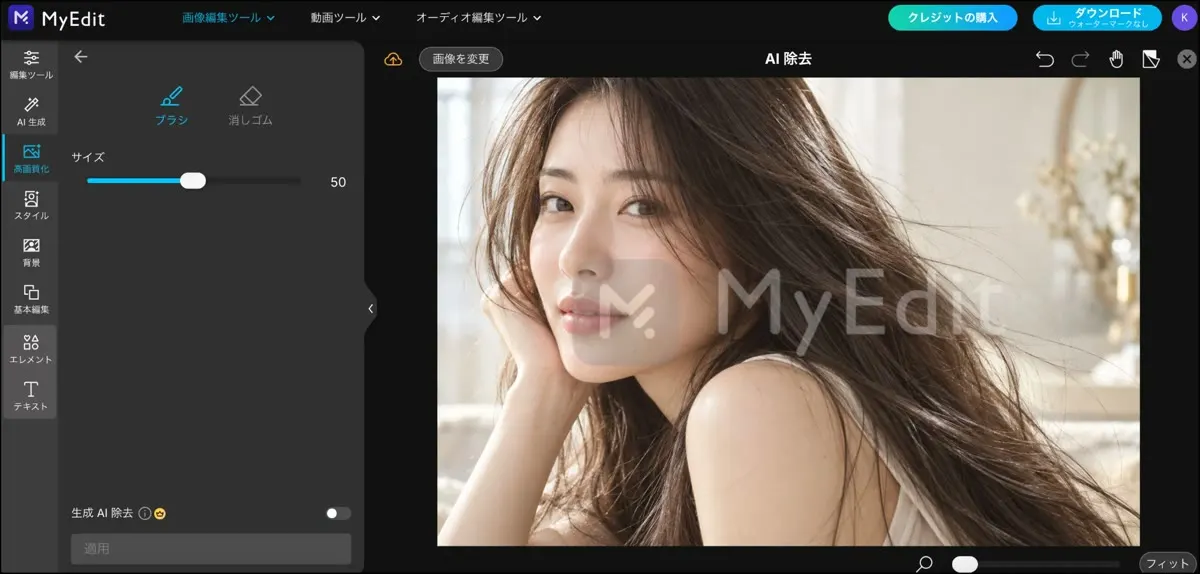The image size is (1200, 574).
Task: Open the 画像編集ツール dropdown menu
Action: coord(229,18)
